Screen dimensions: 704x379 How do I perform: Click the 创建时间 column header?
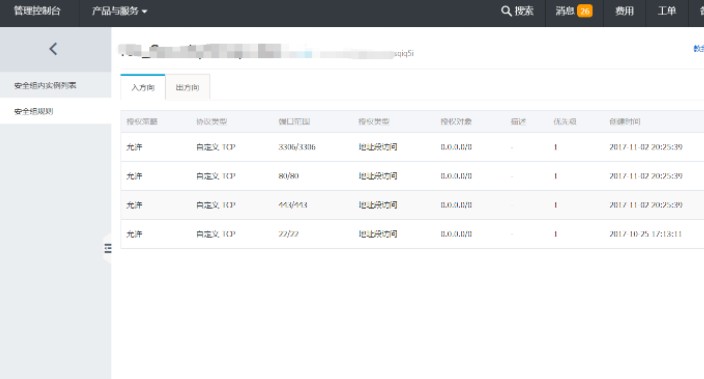pos(625,121)
